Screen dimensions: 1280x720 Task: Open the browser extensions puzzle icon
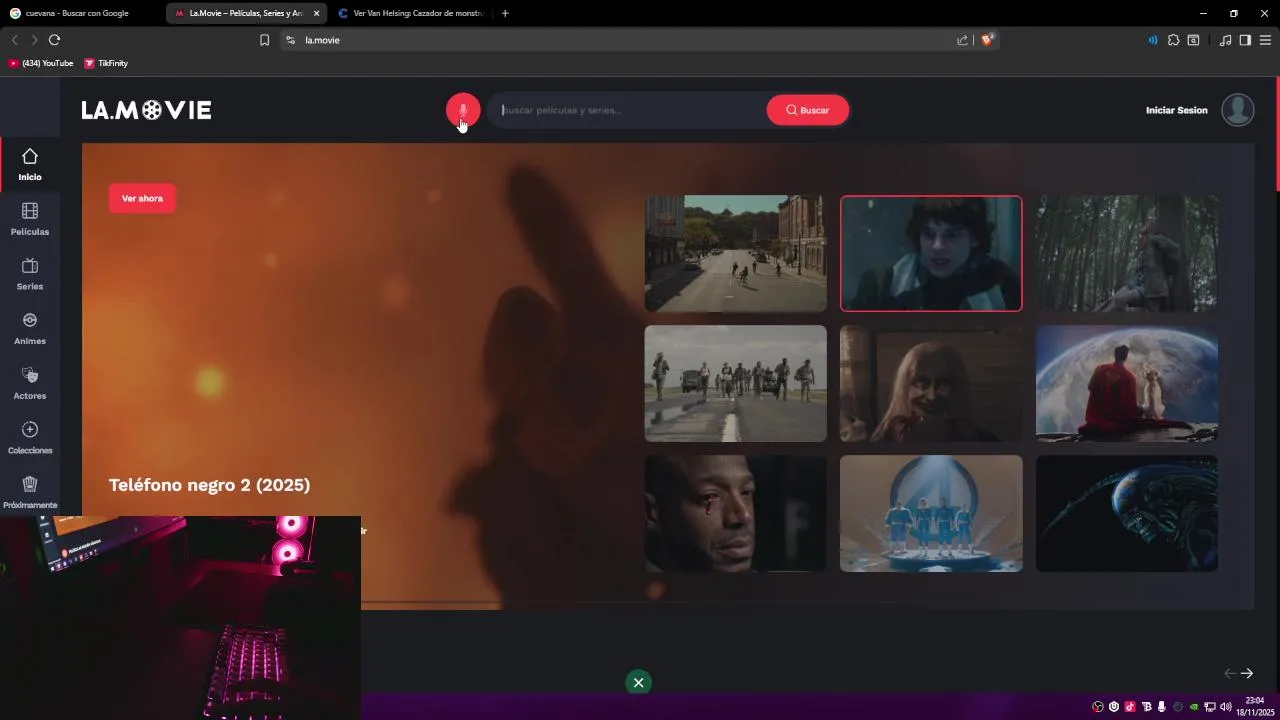1174,40
